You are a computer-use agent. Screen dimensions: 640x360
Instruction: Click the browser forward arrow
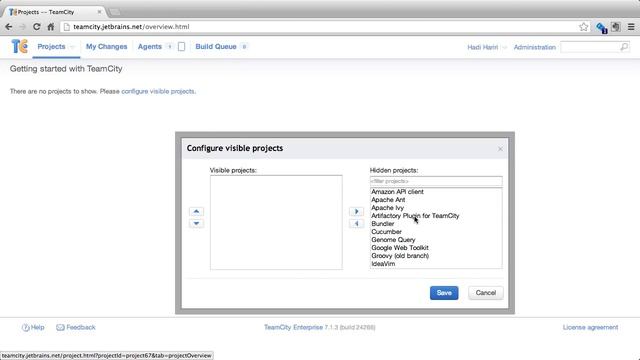tap(22, 27)
